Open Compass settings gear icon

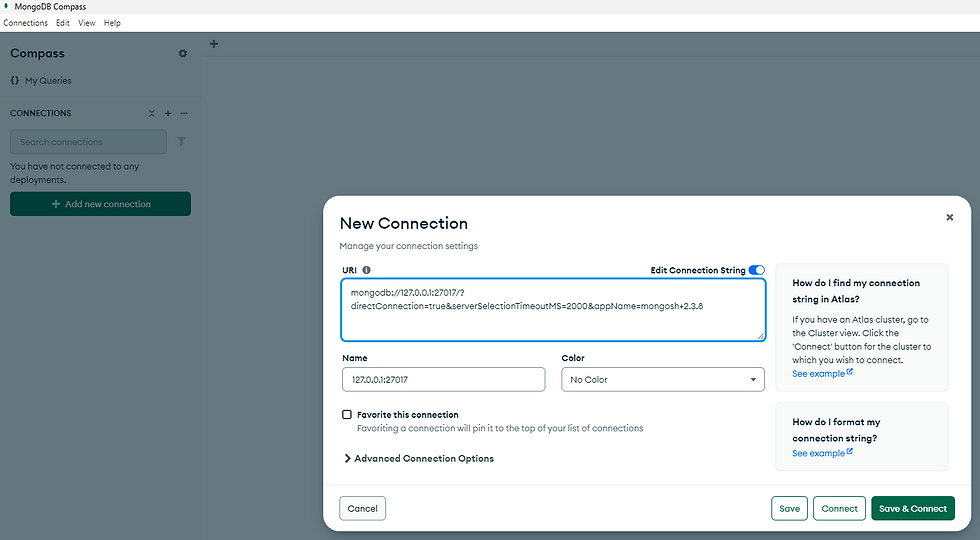[182, 54]
